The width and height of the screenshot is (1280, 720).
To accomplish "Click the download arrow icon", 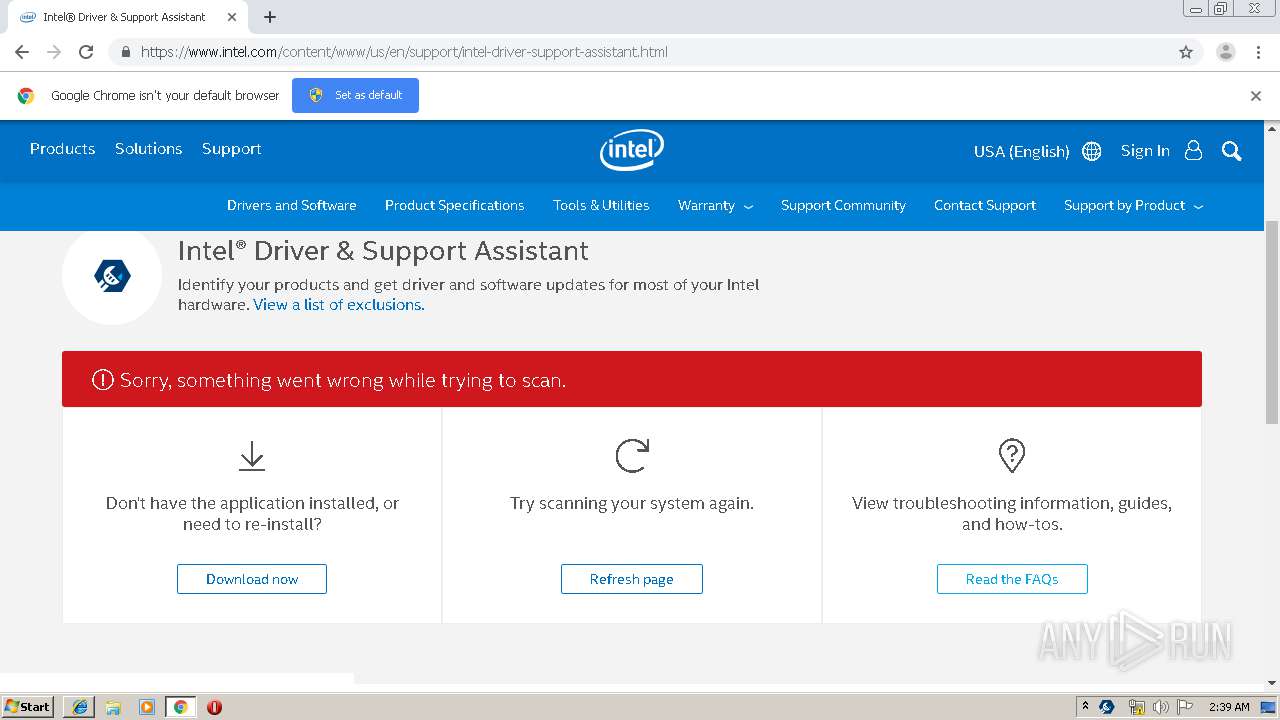I will [252, 456].
